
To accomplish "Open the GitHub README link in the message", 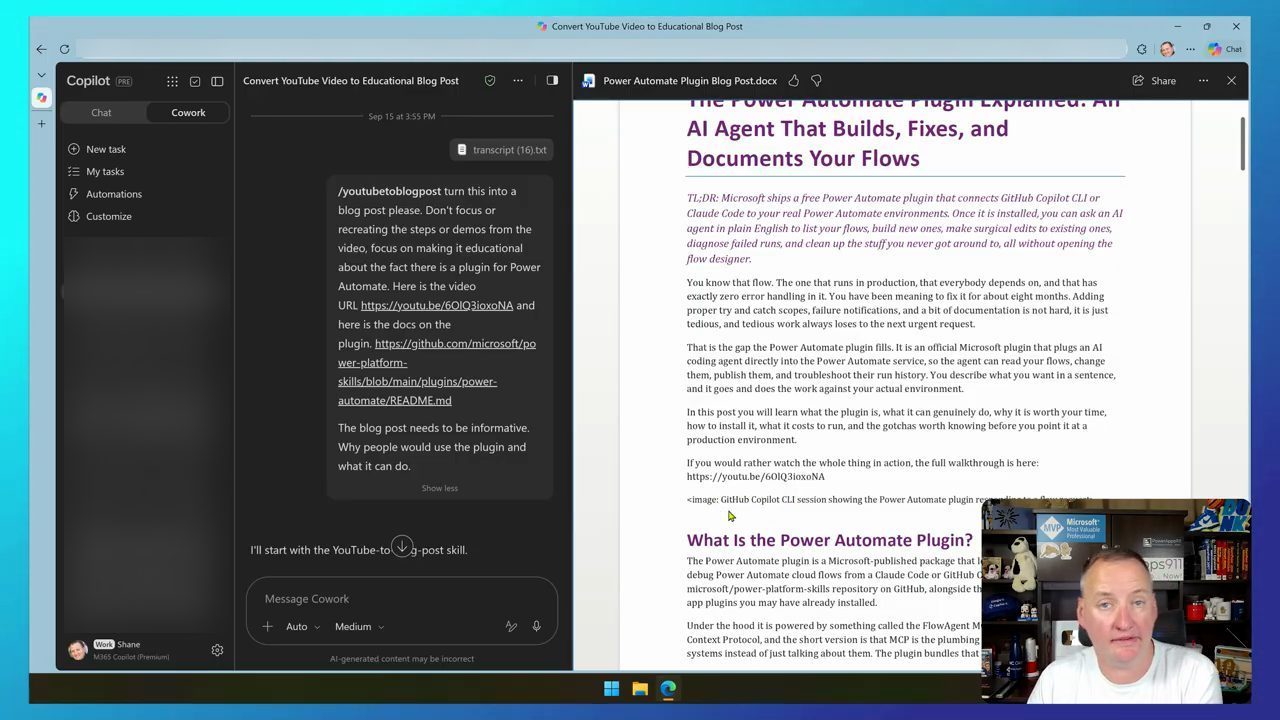I will [x=437, y=372].
